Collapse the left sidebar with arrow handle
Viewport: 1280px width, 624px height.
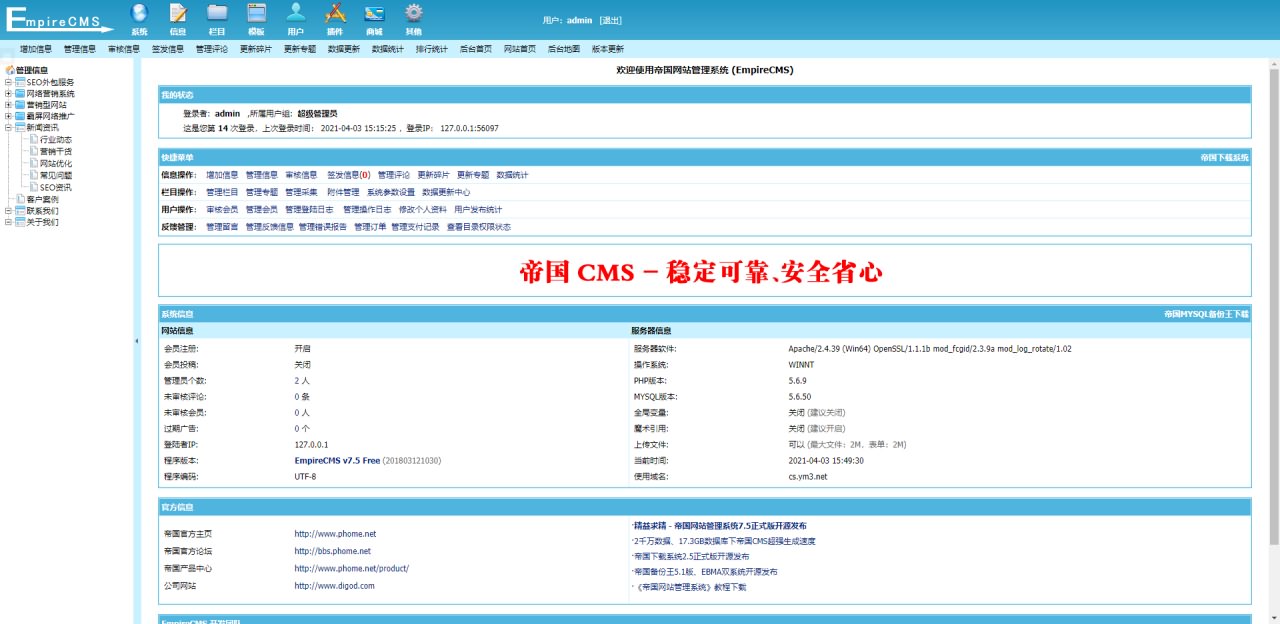tap(136, 341)
